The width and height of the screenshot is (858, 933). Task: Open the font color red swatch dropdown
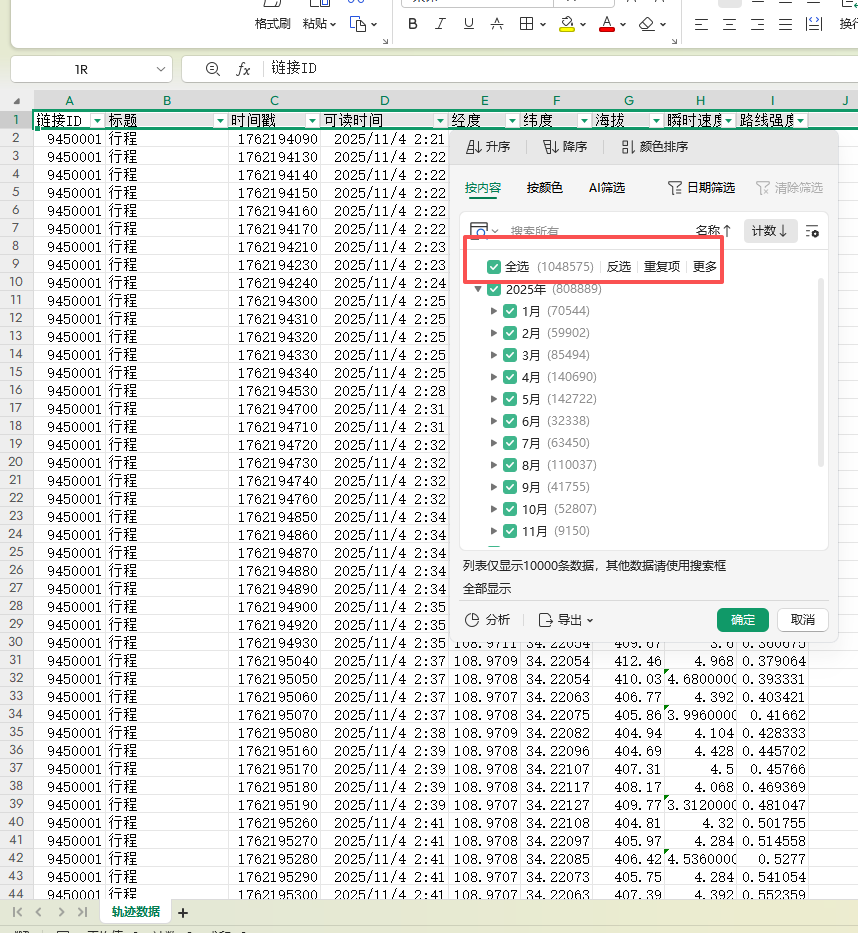click(623, 24)
